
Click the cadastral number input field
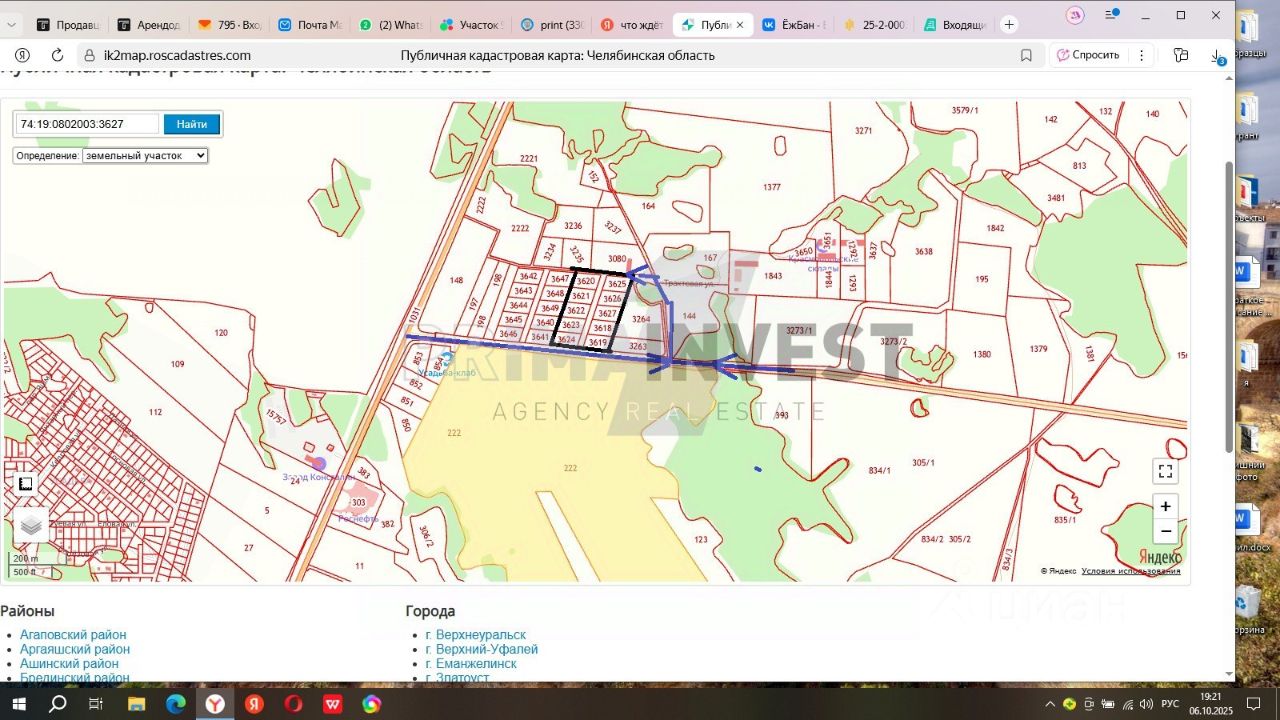pos(87,124)
